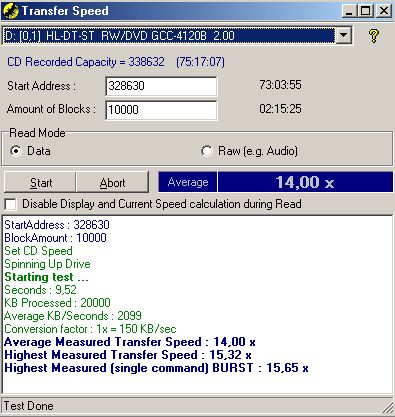Screen dimensions: 395x417
Task: Click the 14,00 x average speed display
Action: point(305,182)
